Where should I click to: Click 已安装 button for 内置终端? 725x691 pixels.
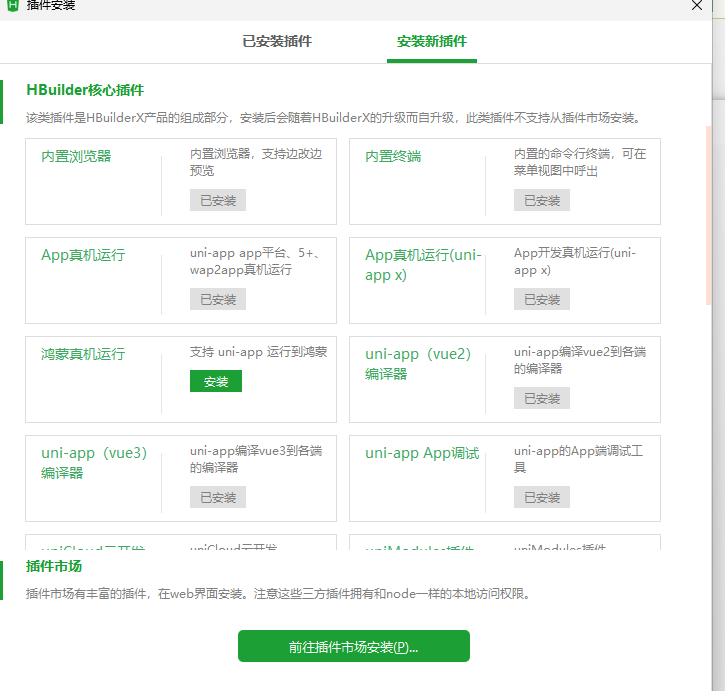[542, 200]
